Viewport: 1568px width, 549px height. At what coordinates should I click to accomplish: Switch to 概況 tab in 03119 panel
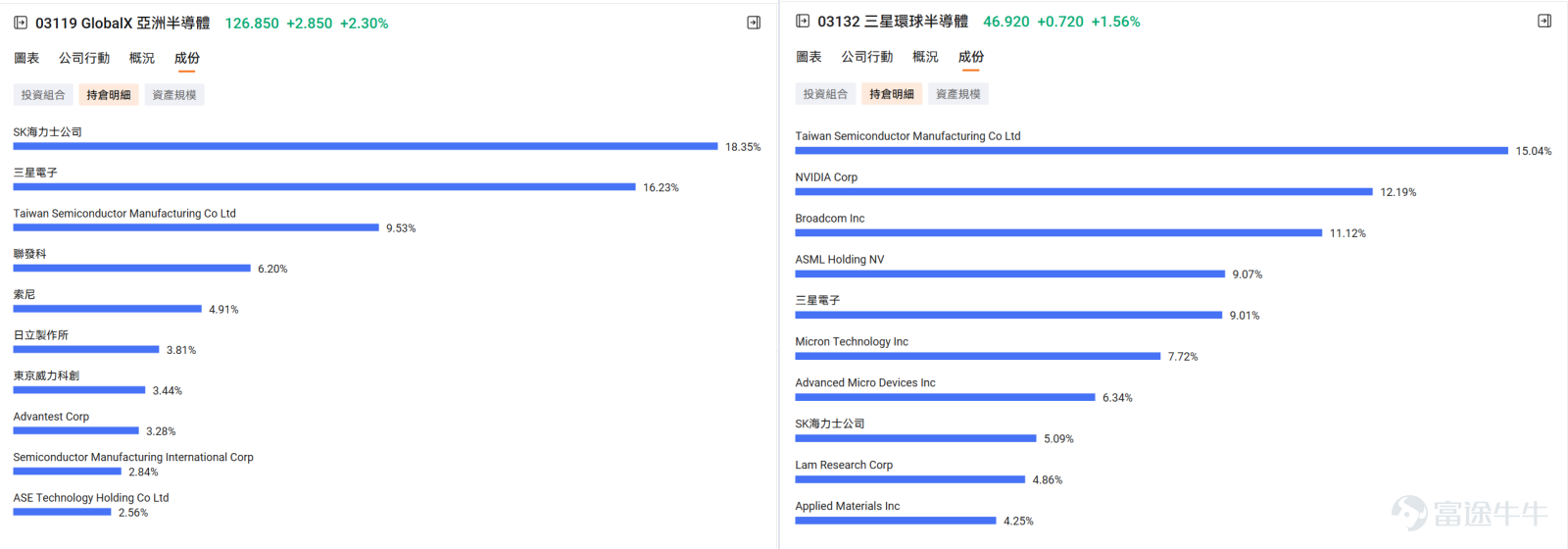click(x=142, y=58)
